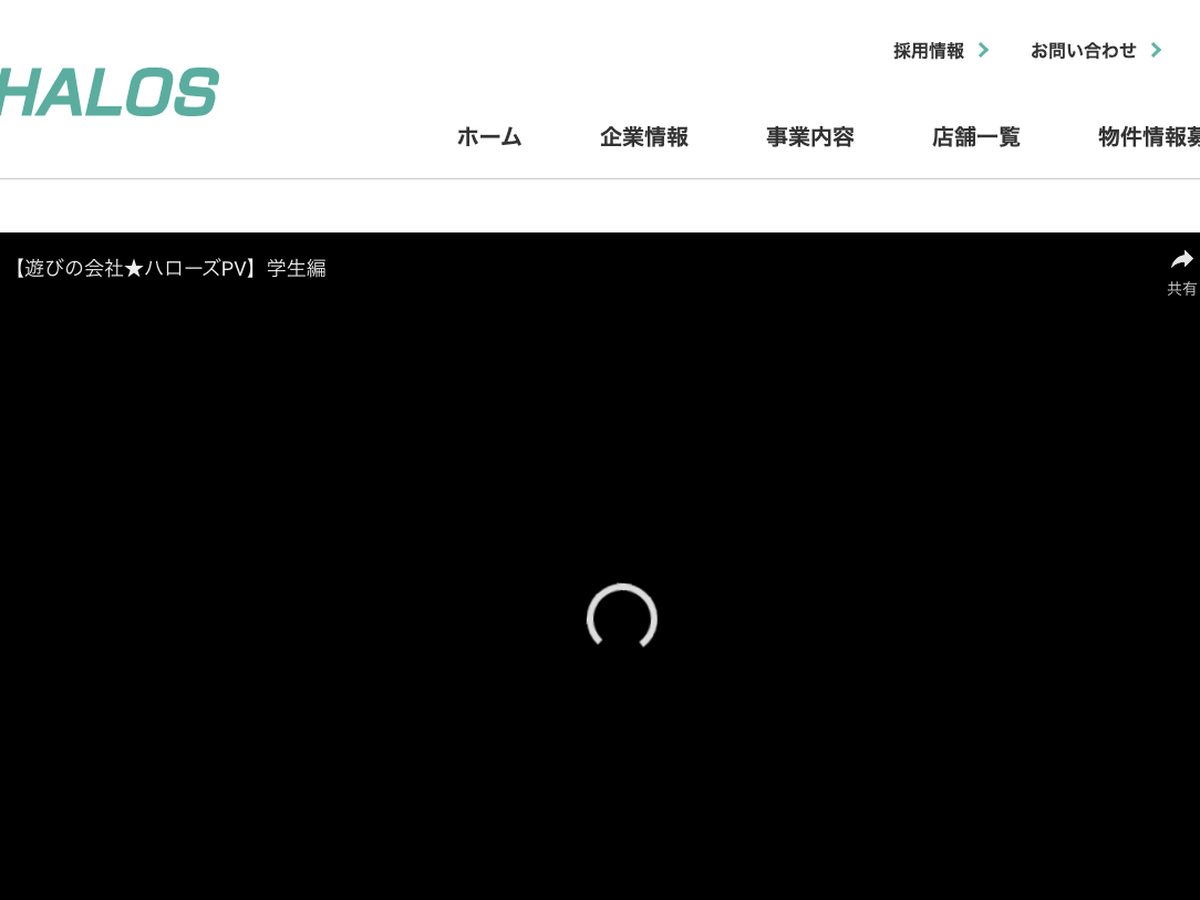The width and height of the screenshot is (1200, 900).
Task: Select 企業情報 in the navigation bar
Action: coord(644,137)
